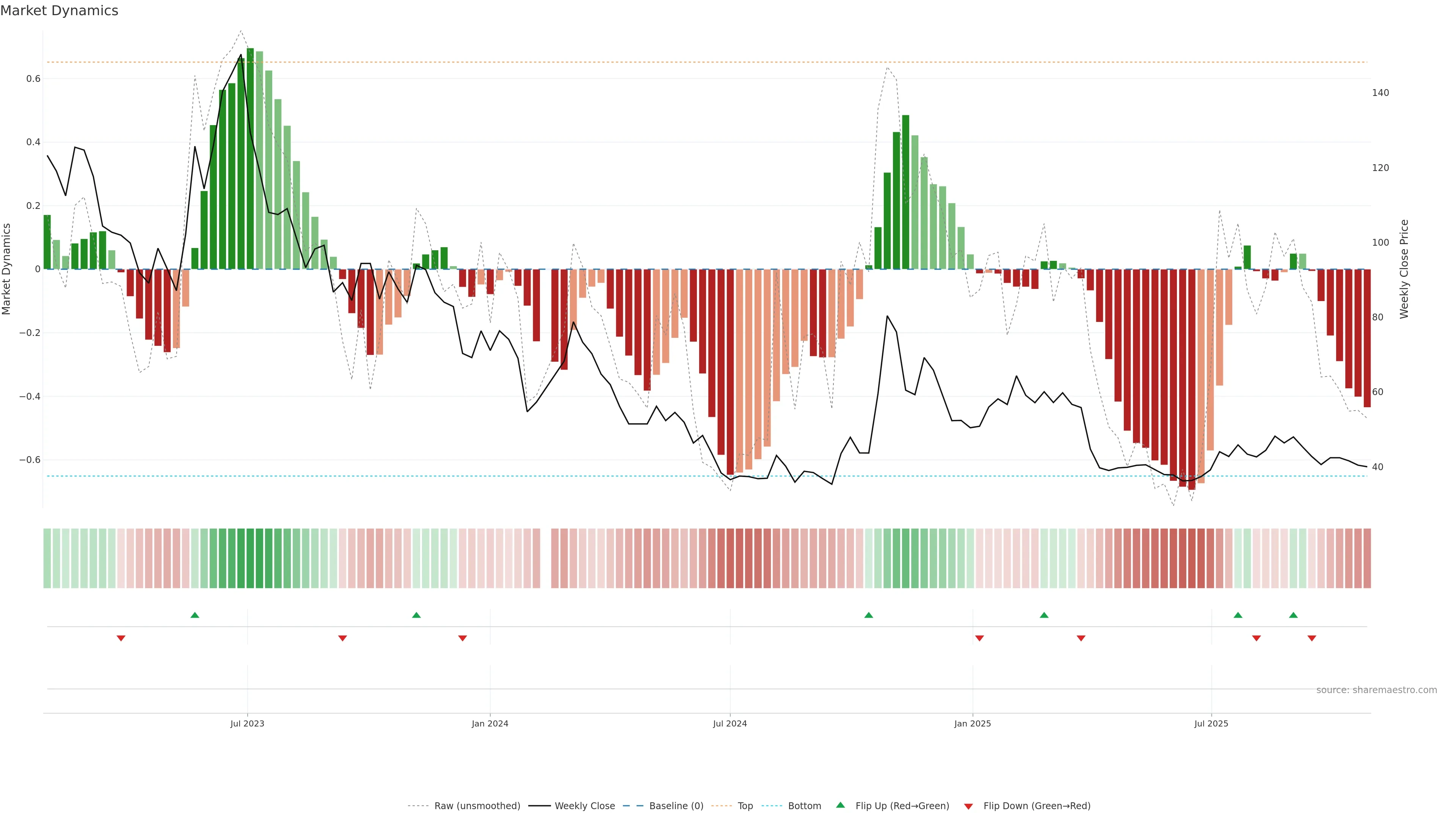
Task: Click the Market Dynamics chart title
Action: click(x=60, y=11)
